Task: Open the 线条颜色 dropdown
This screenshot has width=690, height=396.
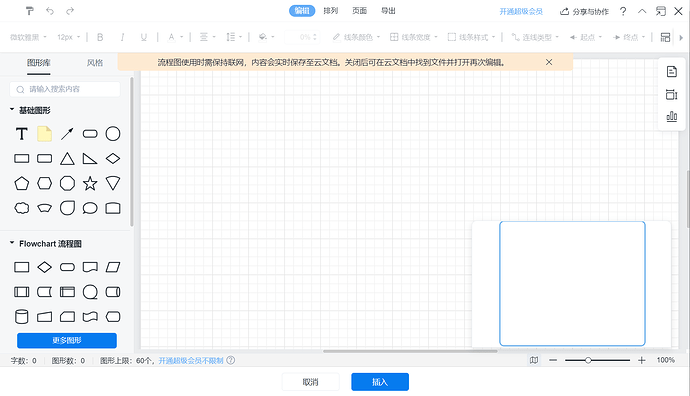Action: [356, 37]
